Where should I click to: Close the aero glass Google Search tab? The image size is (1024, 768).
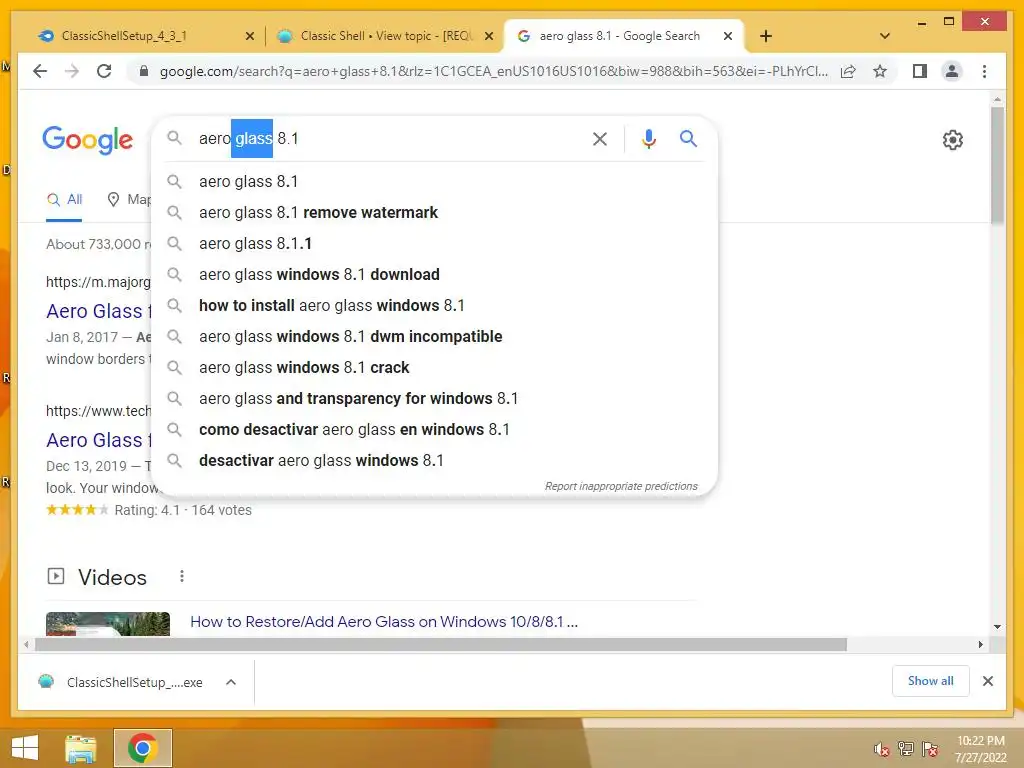(x=728, y=37)
